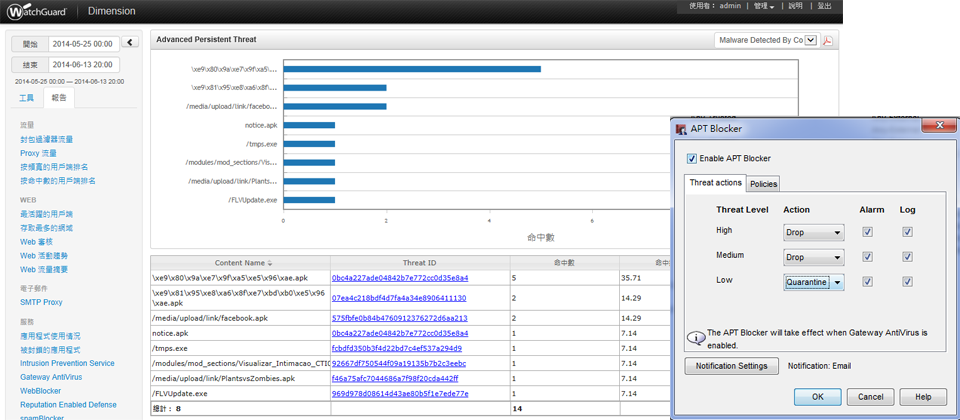Screen dimensions: 960x420
Task: Open the Low threat level Quarantine dropdown
Action: click(x=814, y=282)
